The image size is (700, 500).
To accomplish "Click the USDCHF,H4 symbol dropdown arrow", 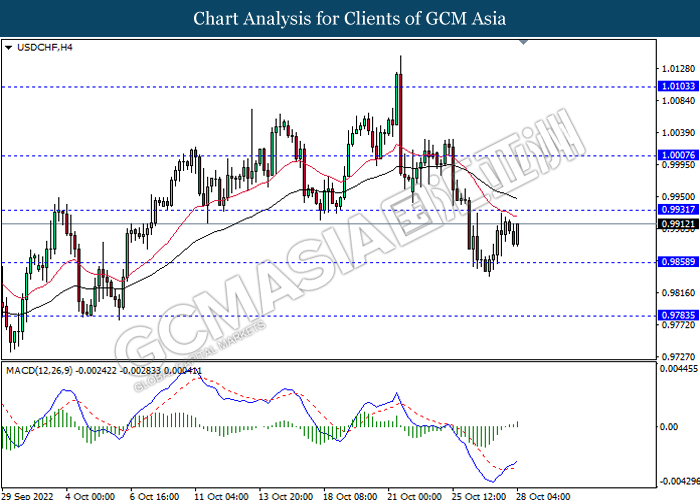I will (x=8, y=48).
